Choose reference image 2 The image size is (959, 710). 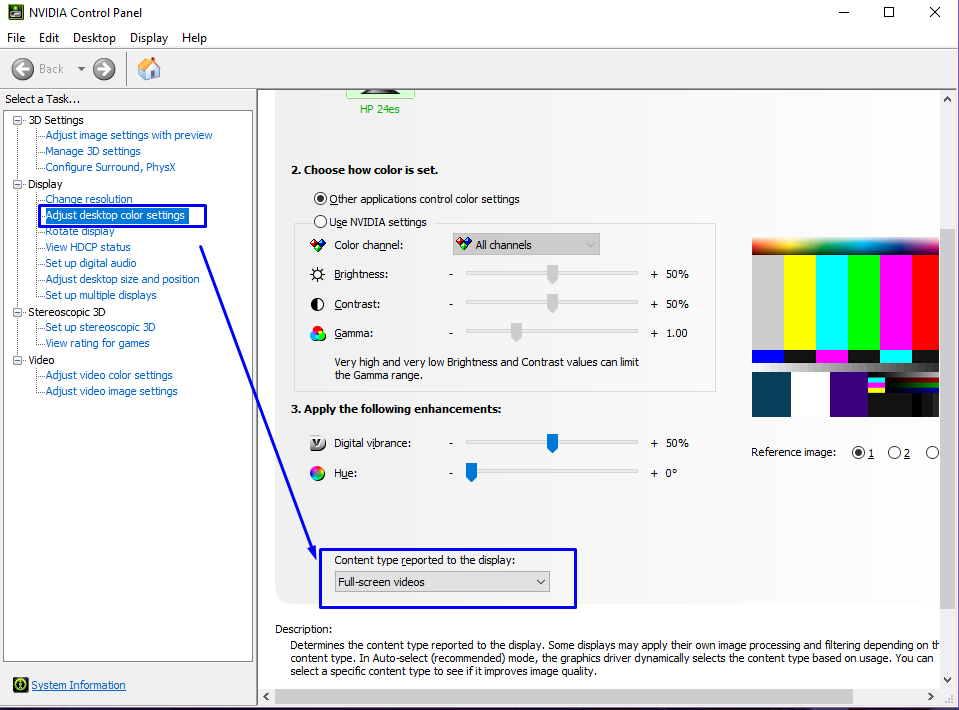click(894, 453)
